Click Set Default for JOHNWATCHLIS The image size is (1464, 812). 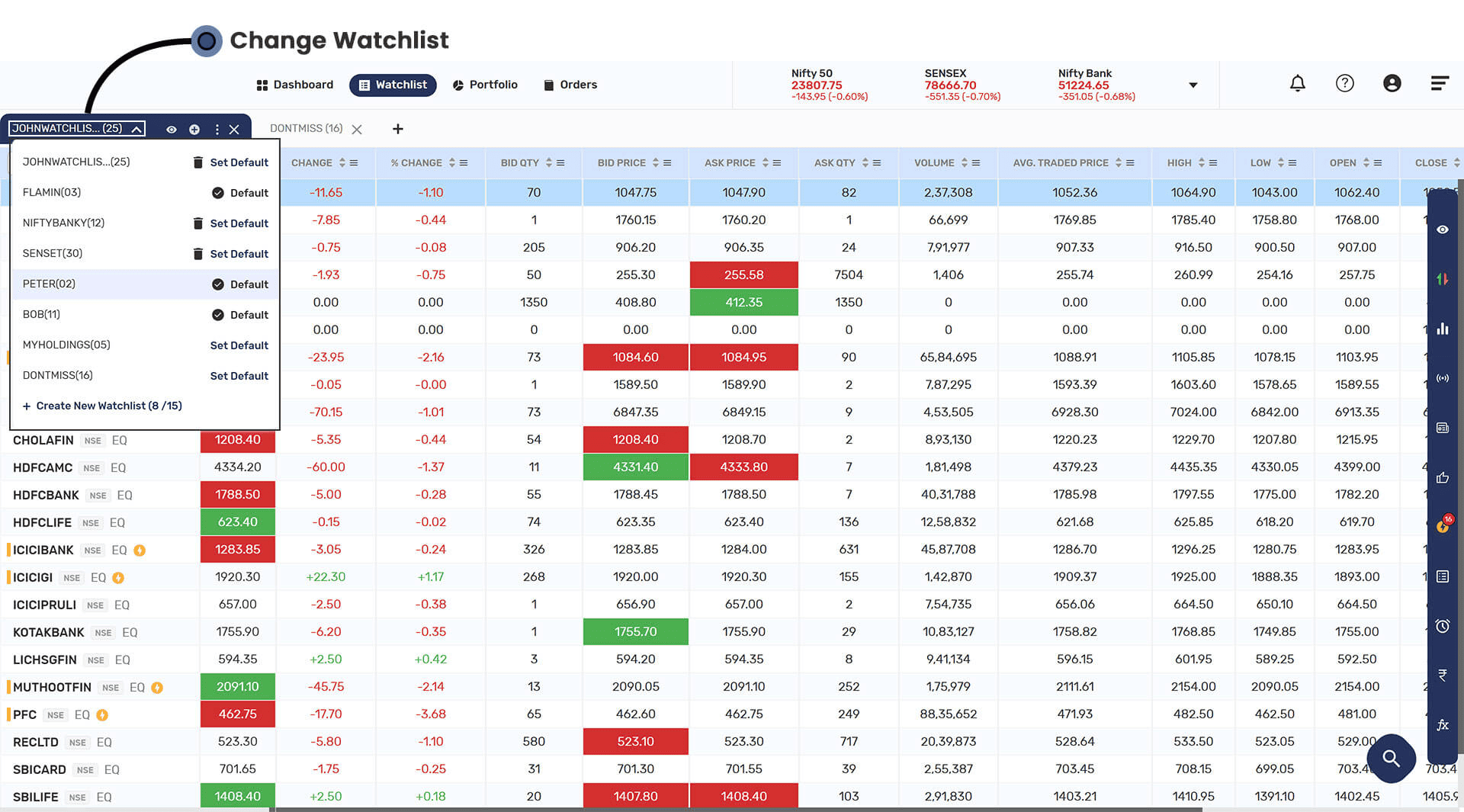(x=239, y=162)
